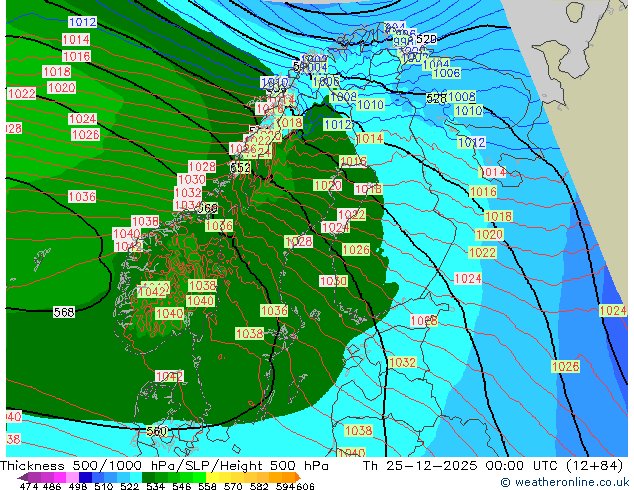Click the 'Th 25-12-2025 00:00 UTC (12+84)' timestamp
634x490 pixels.
492,466
